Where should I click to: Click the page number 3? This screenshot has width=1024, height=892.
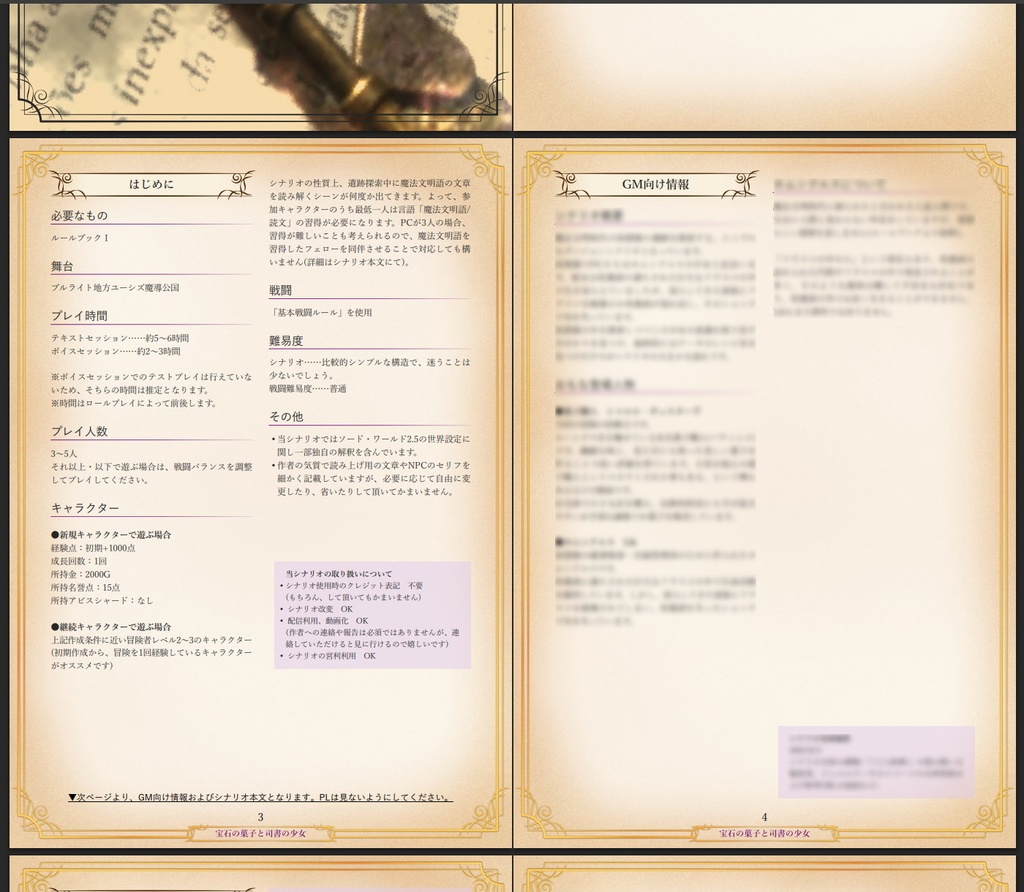263,817
